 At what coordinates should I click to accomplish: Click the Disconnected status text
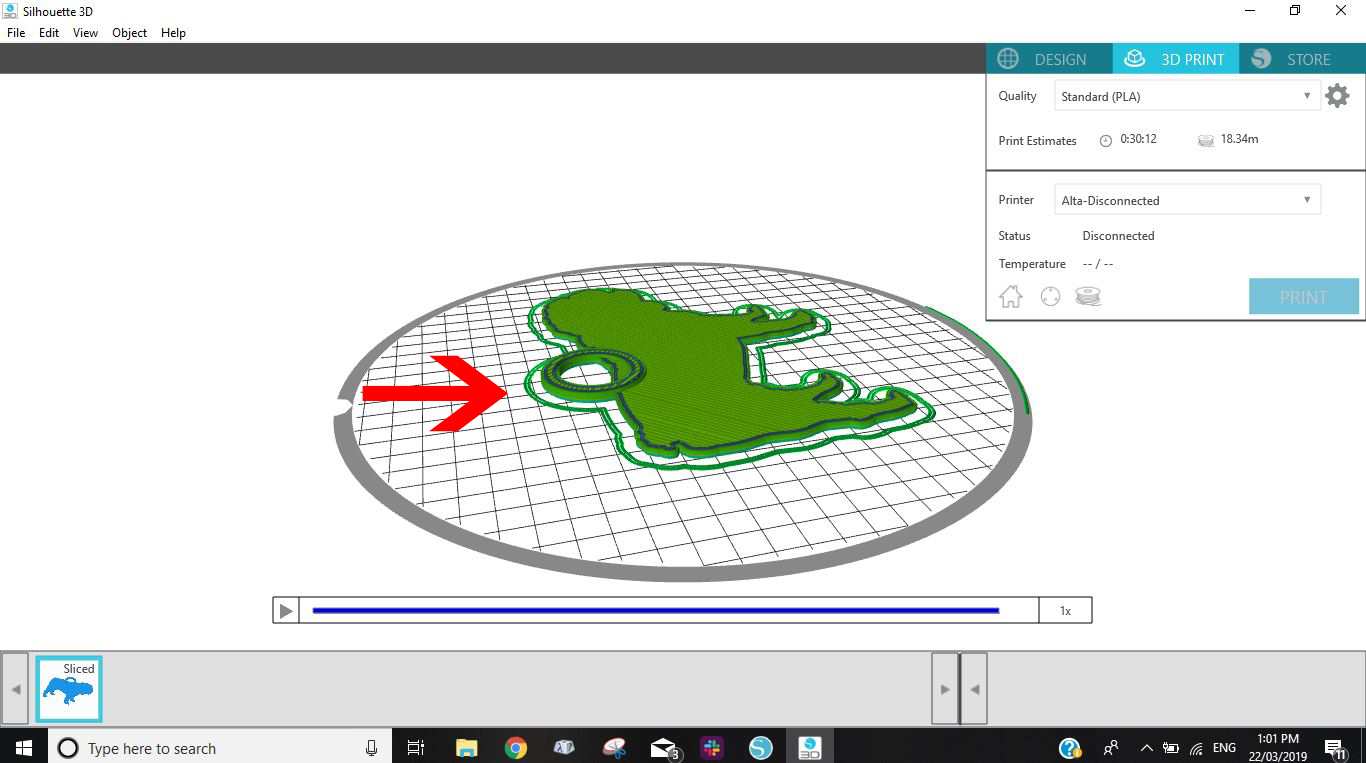click(x=1118, y=236)
